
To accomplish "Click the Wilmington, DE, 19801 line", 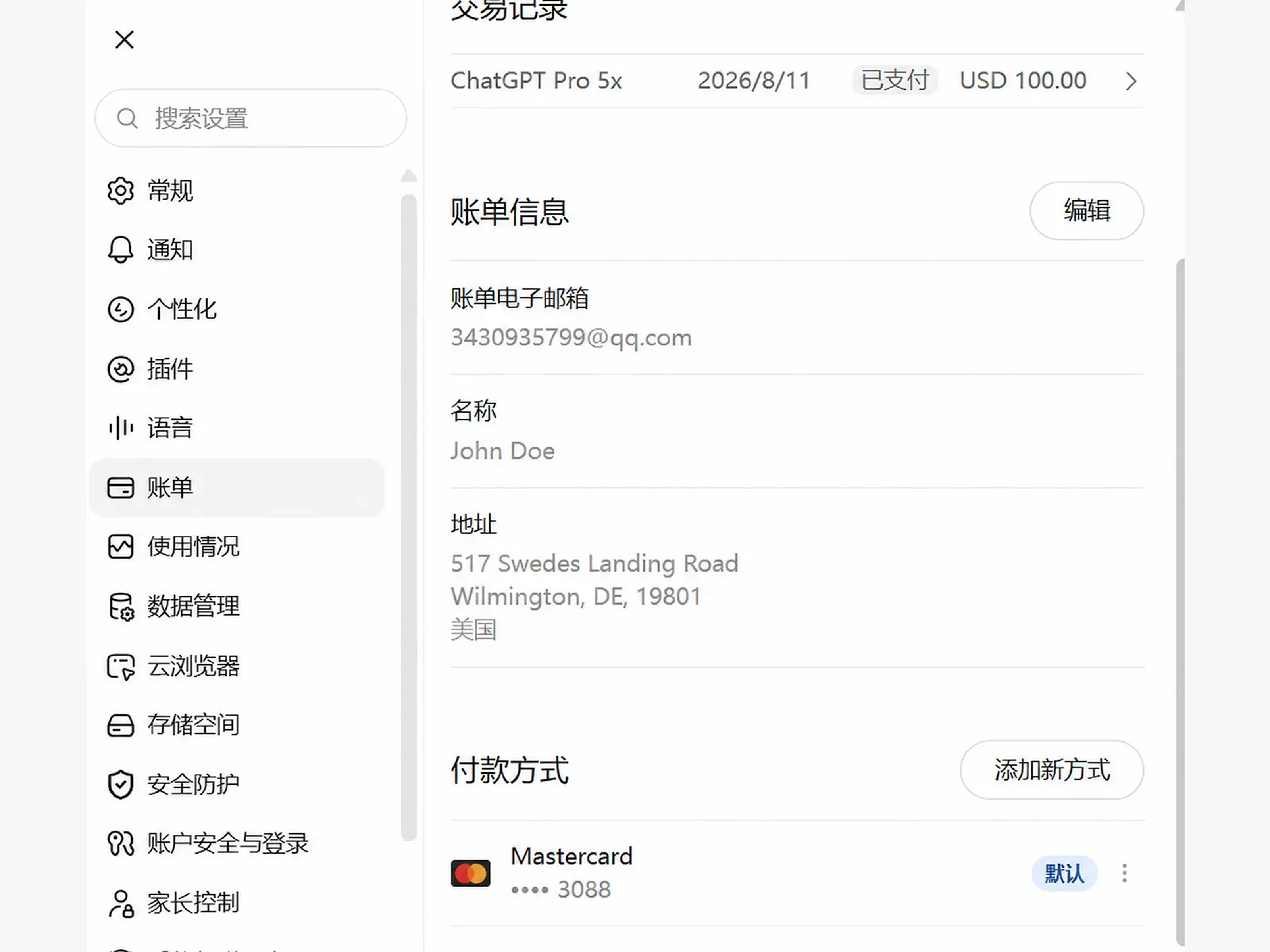I will tap(576, 597).
